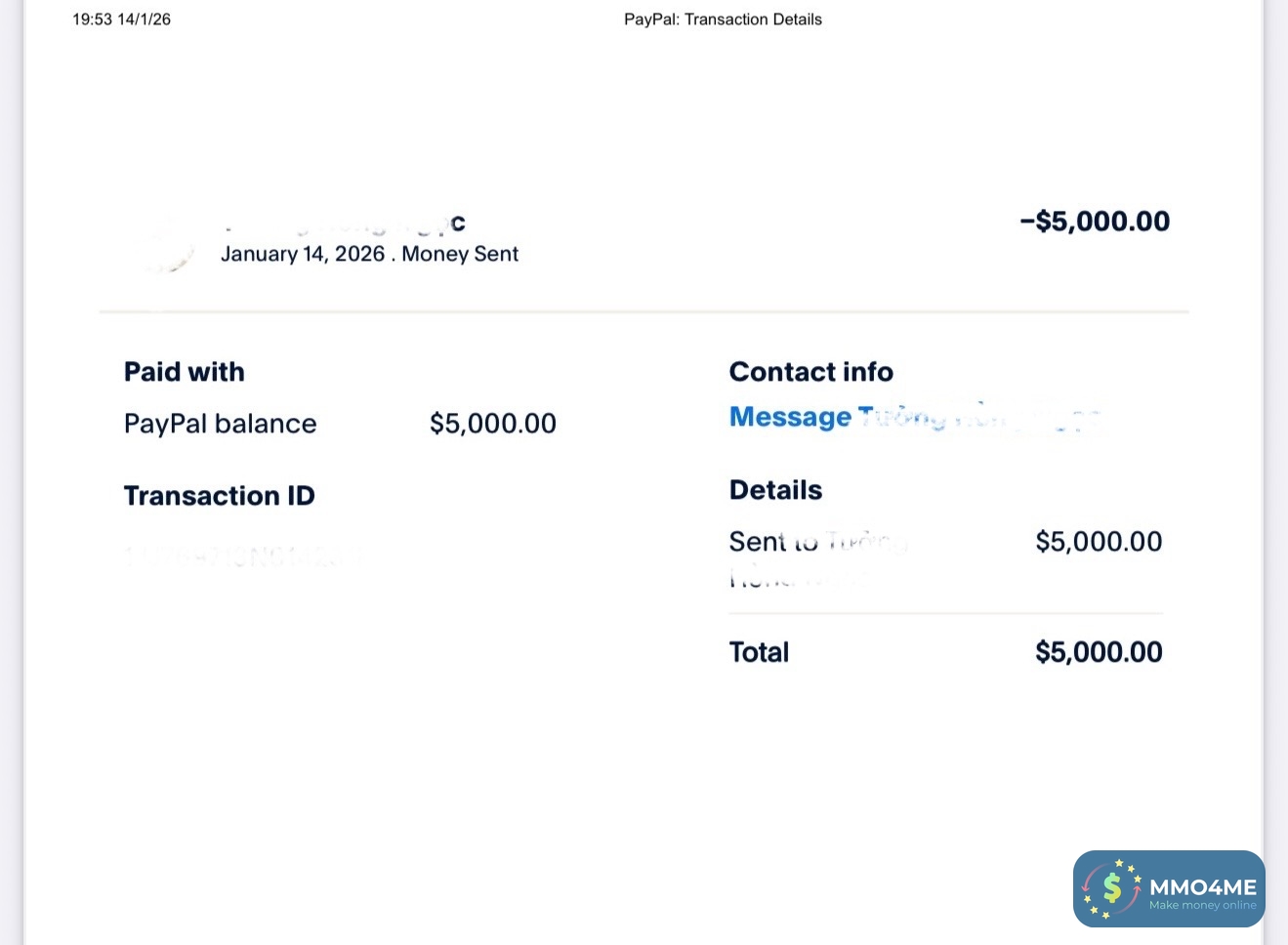Click the MMO4ME watermark text
Viewport: 1288px width, 945px height.
point(1202,887)
